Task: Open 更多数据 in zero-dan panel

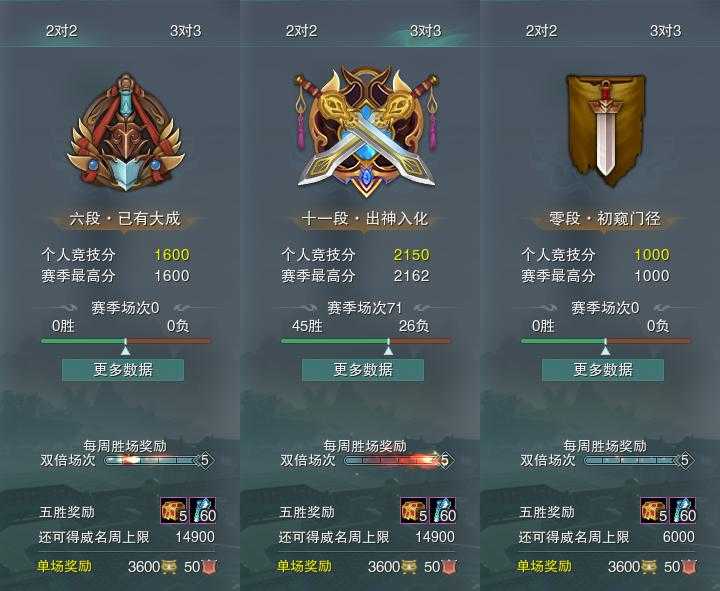Action: (603, 370)
